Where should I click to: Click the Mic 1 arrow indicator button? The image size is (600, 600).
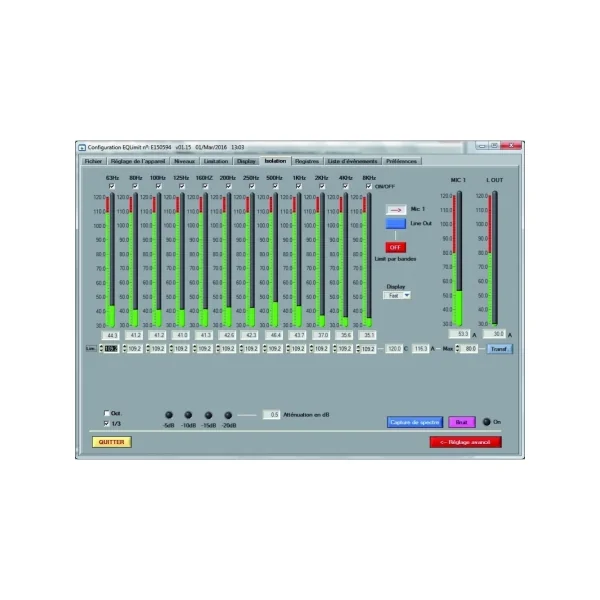(396, 210)
